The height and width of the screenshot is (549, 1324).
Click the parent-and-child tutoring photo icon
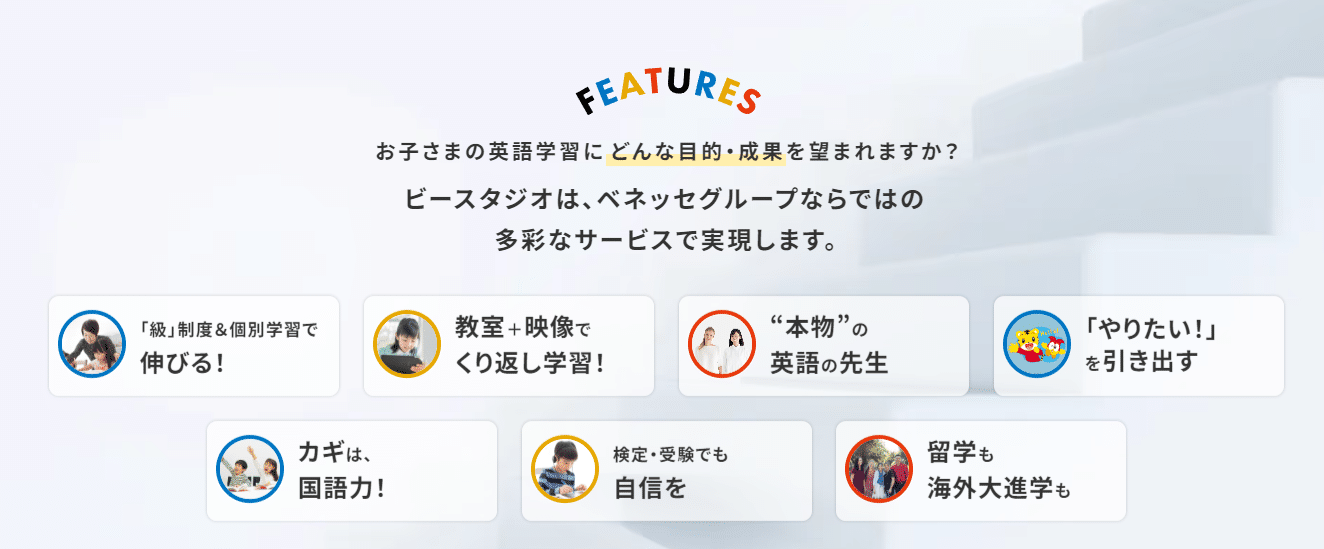[x=92, y=344]
